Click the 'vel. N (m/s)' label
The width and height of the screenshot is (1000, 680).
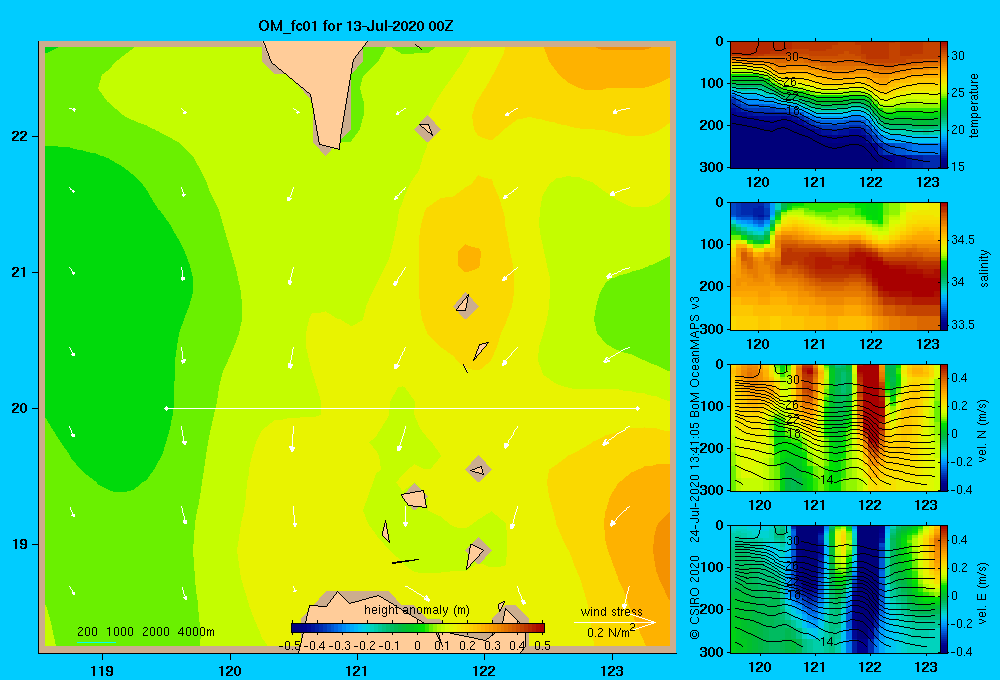coord(983,431)
